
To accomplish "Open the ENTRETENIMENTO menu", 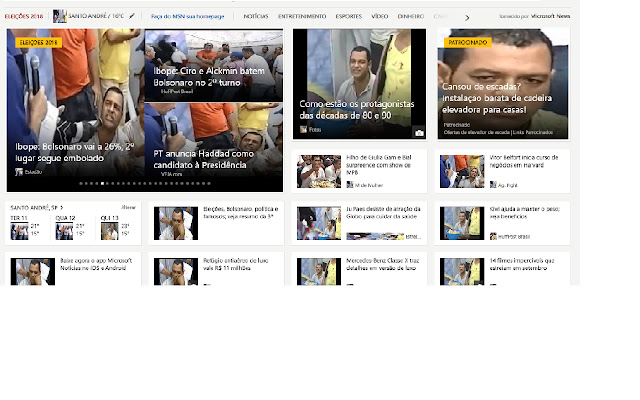I will click(302, 16).
